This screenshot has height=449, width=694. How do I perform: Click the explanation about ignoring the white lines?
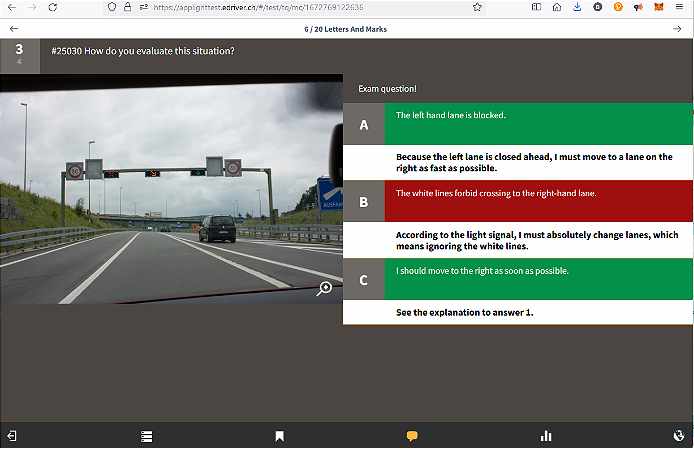coord(537,240)
